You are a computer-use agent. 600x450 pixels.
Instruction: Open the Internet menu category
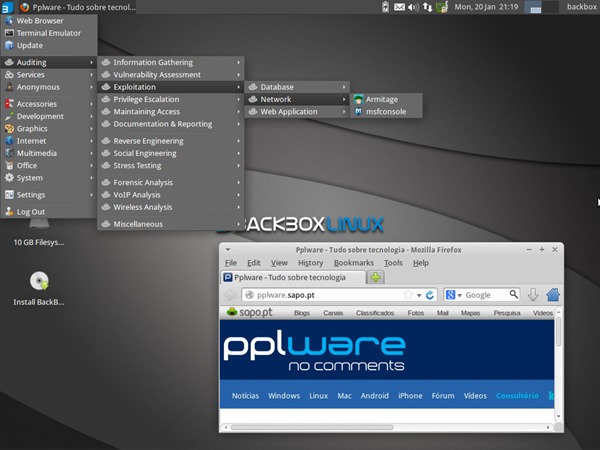click(x=49, y=141)
